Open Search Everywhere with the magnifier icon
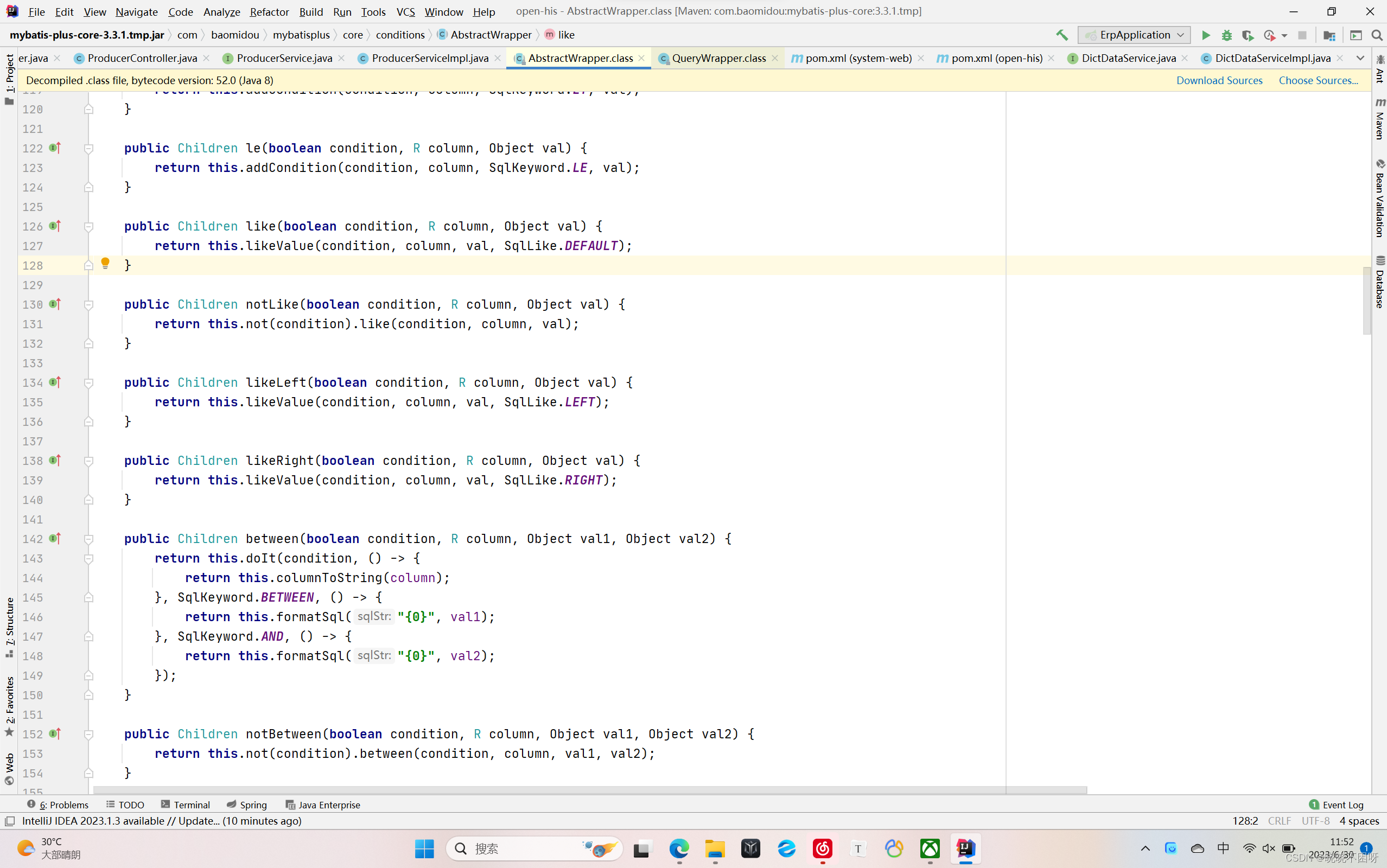Screen dimensions: 1387x868 coord(1377,35)
